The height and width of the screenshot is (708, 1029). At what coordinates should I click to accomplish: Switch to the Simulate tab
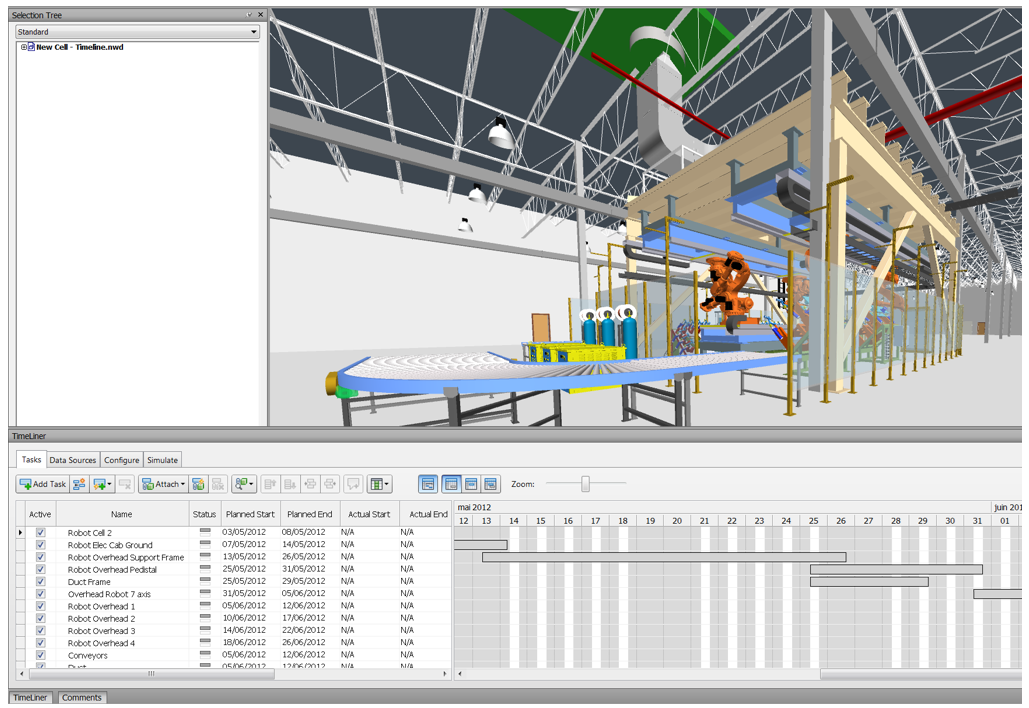point(161,460)
